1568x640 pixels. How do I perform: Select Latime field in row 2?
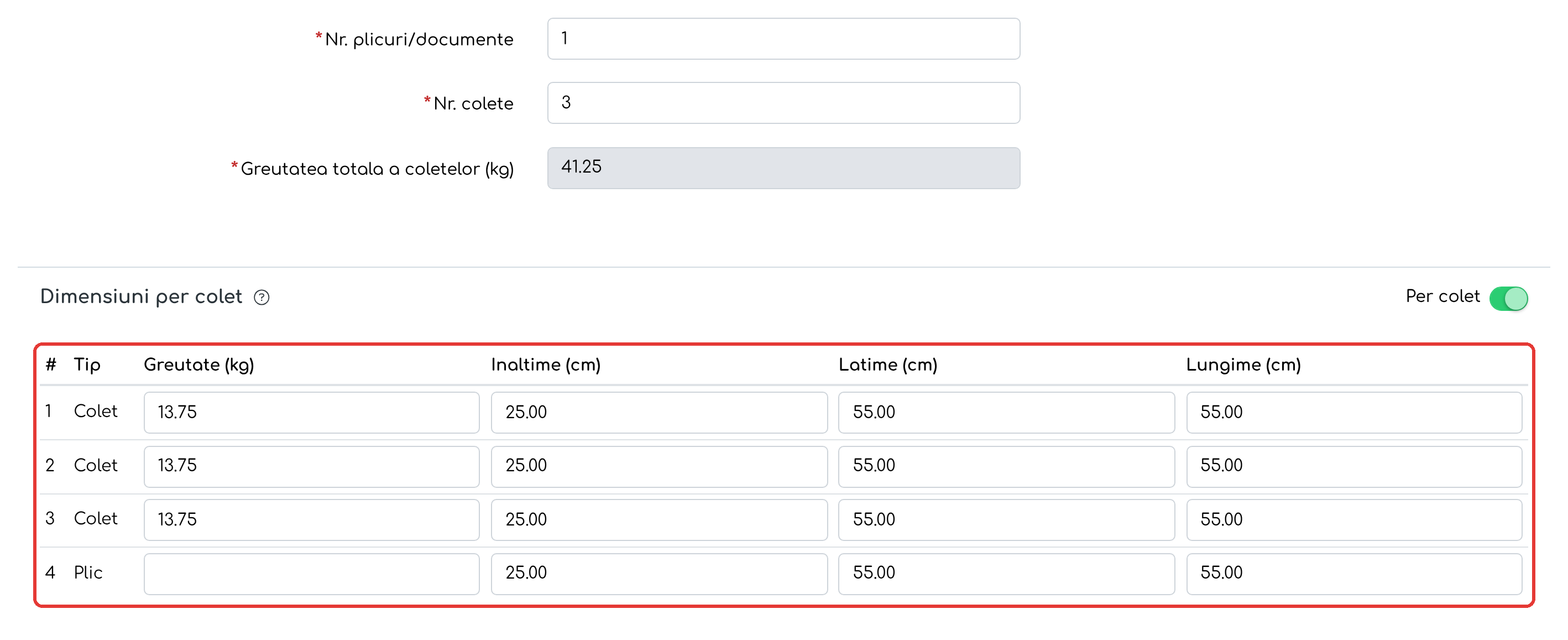(x=1006, y=466)
